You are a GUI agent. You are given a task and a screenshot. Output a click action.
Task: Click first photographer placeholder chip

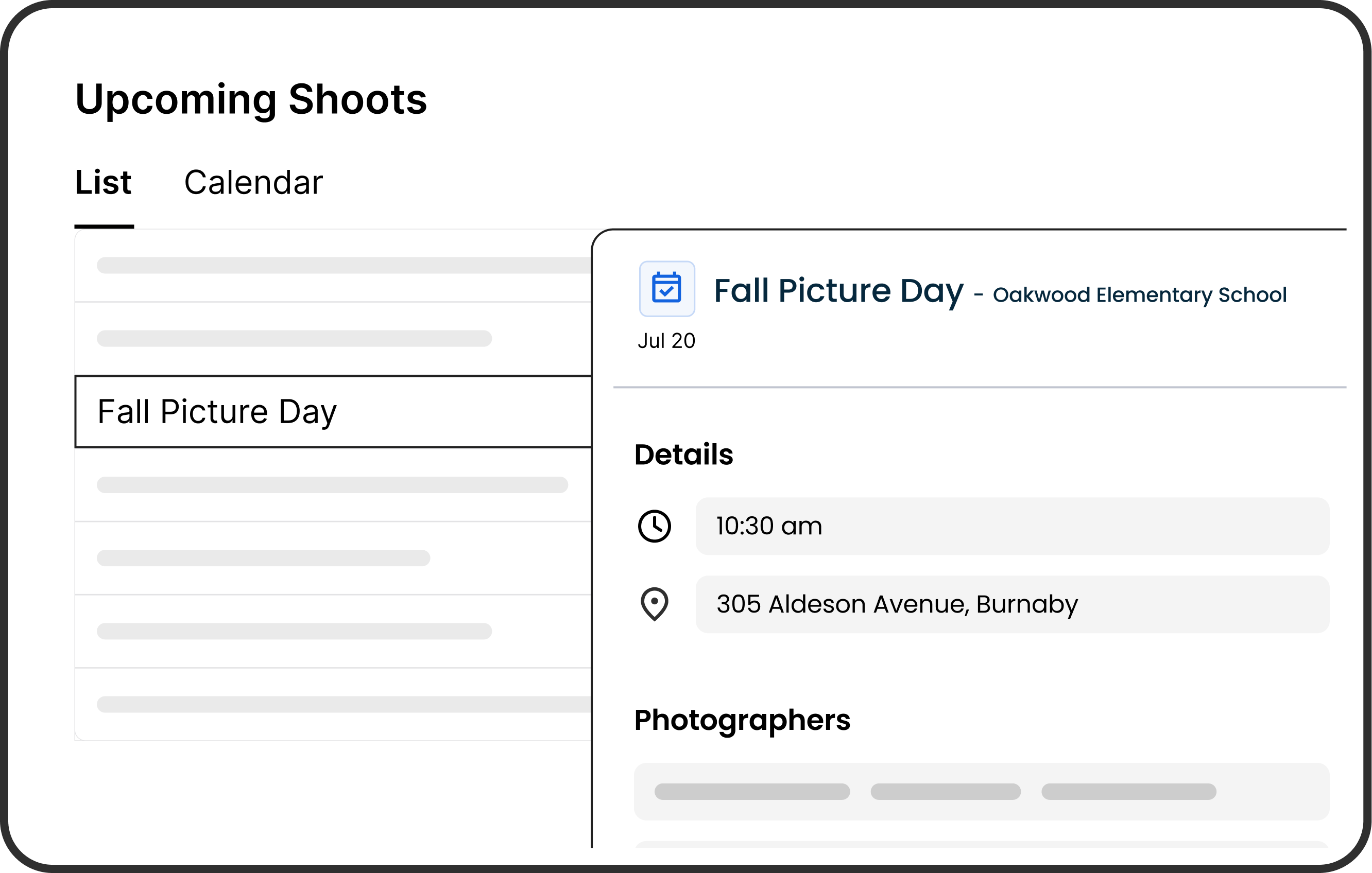(x=751, y=792)
